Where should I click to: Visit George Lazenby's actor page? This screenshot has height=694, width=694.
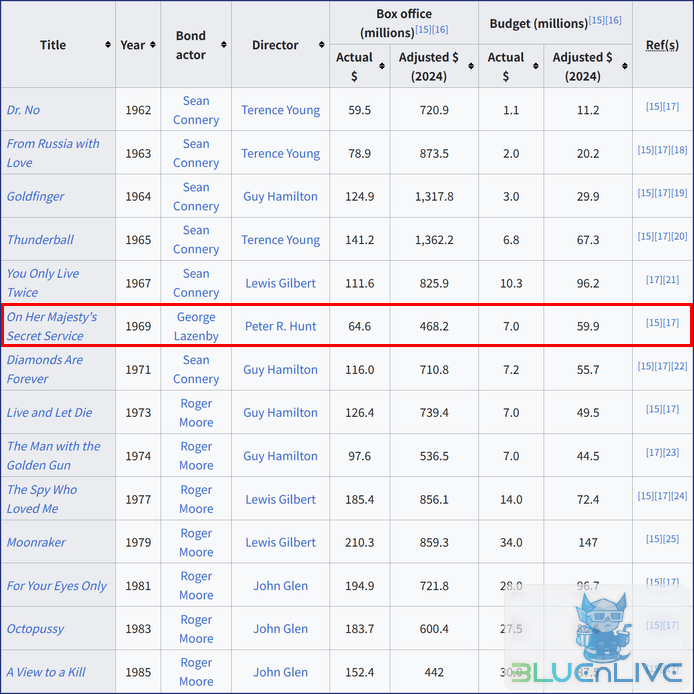coord(196,326)
